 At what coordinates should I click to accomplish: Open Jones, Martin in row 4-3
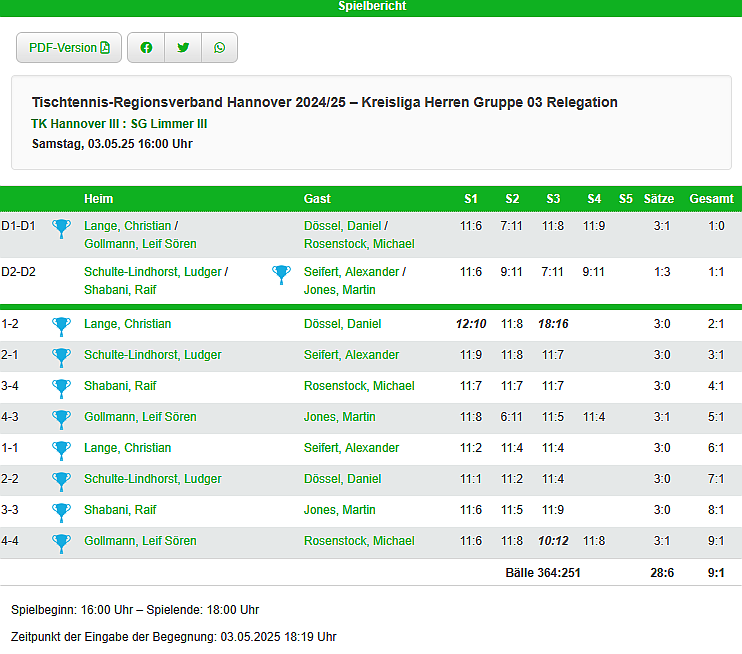point(339,417)
